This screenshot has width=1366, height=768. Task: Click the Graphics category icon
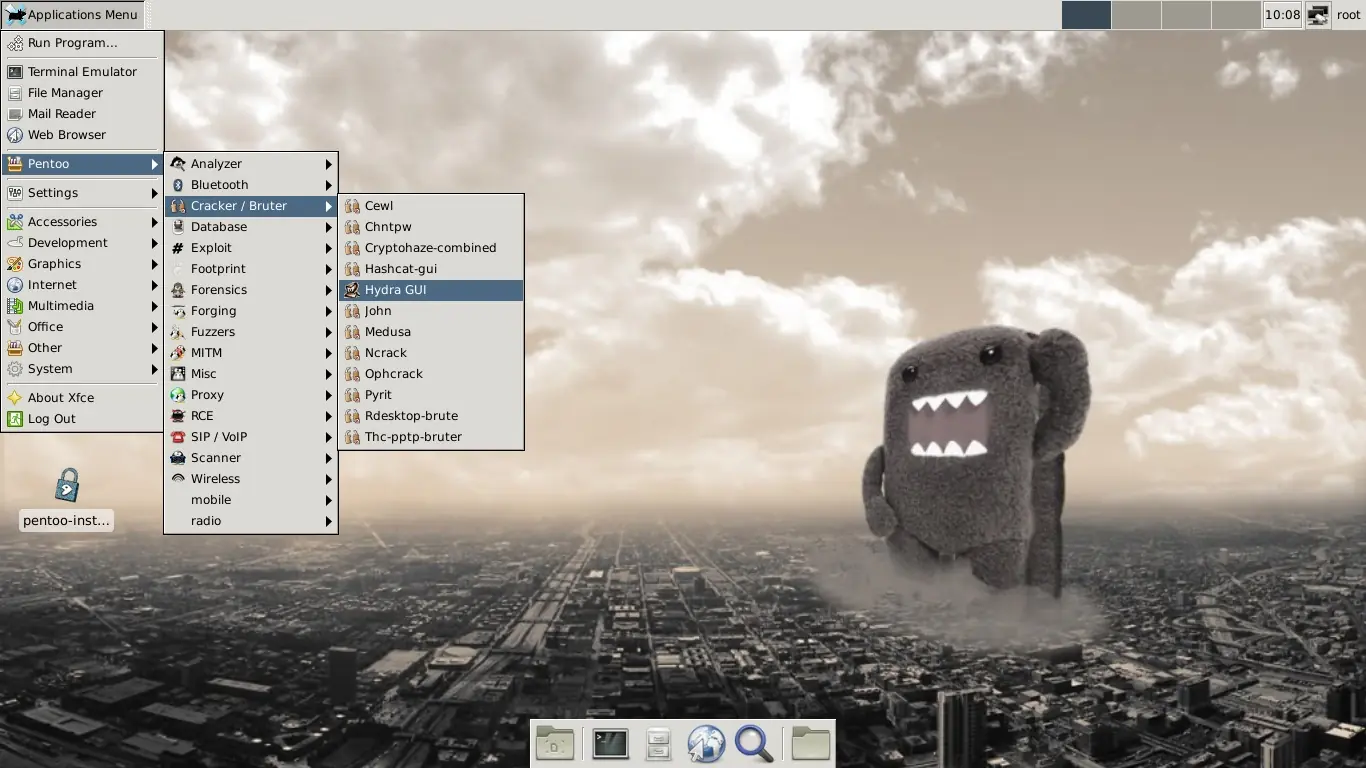pyautogui.click(x=15, y=264)
